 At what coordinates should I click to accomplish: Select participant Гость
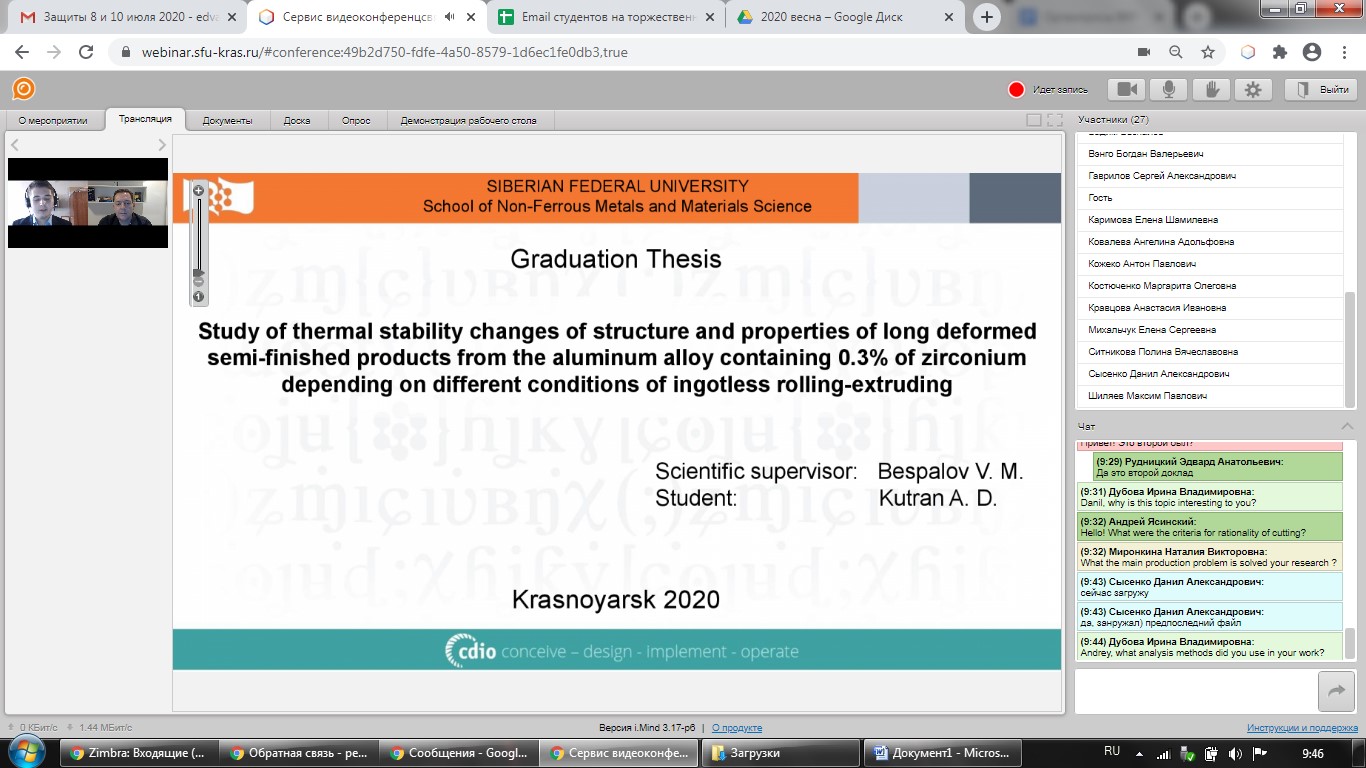(1209, 198)
